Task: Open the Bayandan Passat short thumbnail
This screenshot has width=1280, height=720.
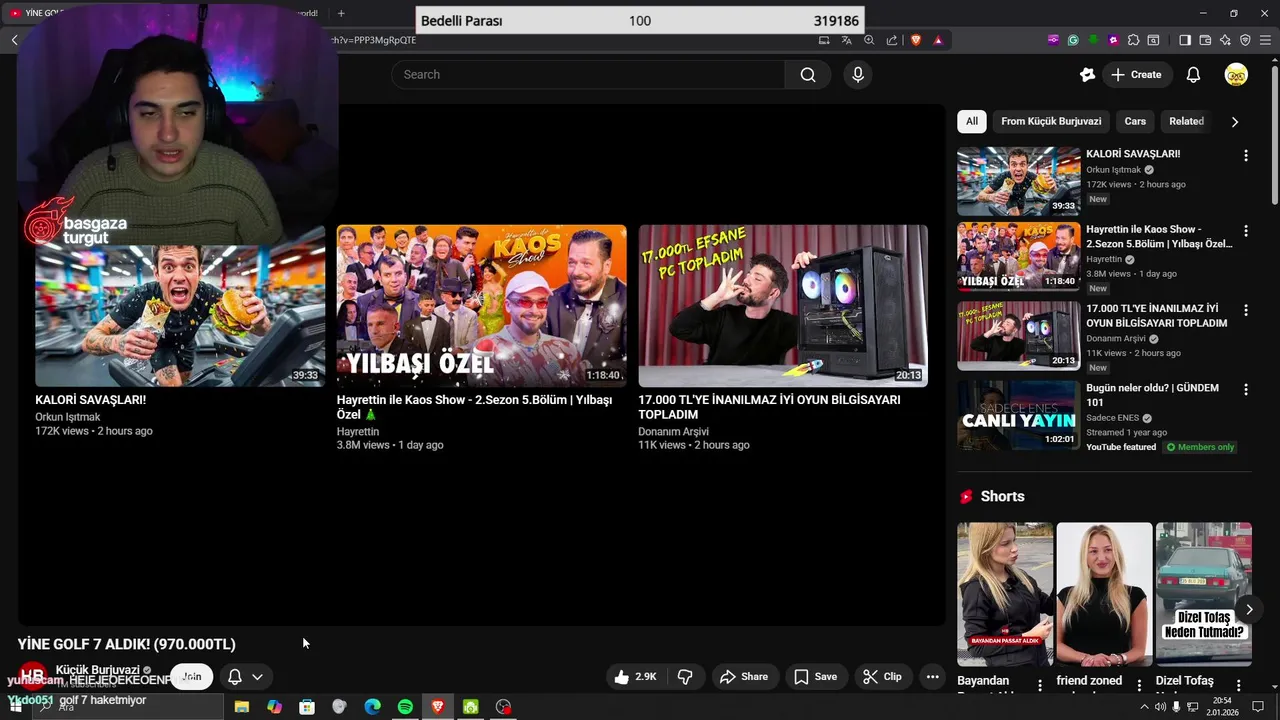Action: (x=1005, y=594)
